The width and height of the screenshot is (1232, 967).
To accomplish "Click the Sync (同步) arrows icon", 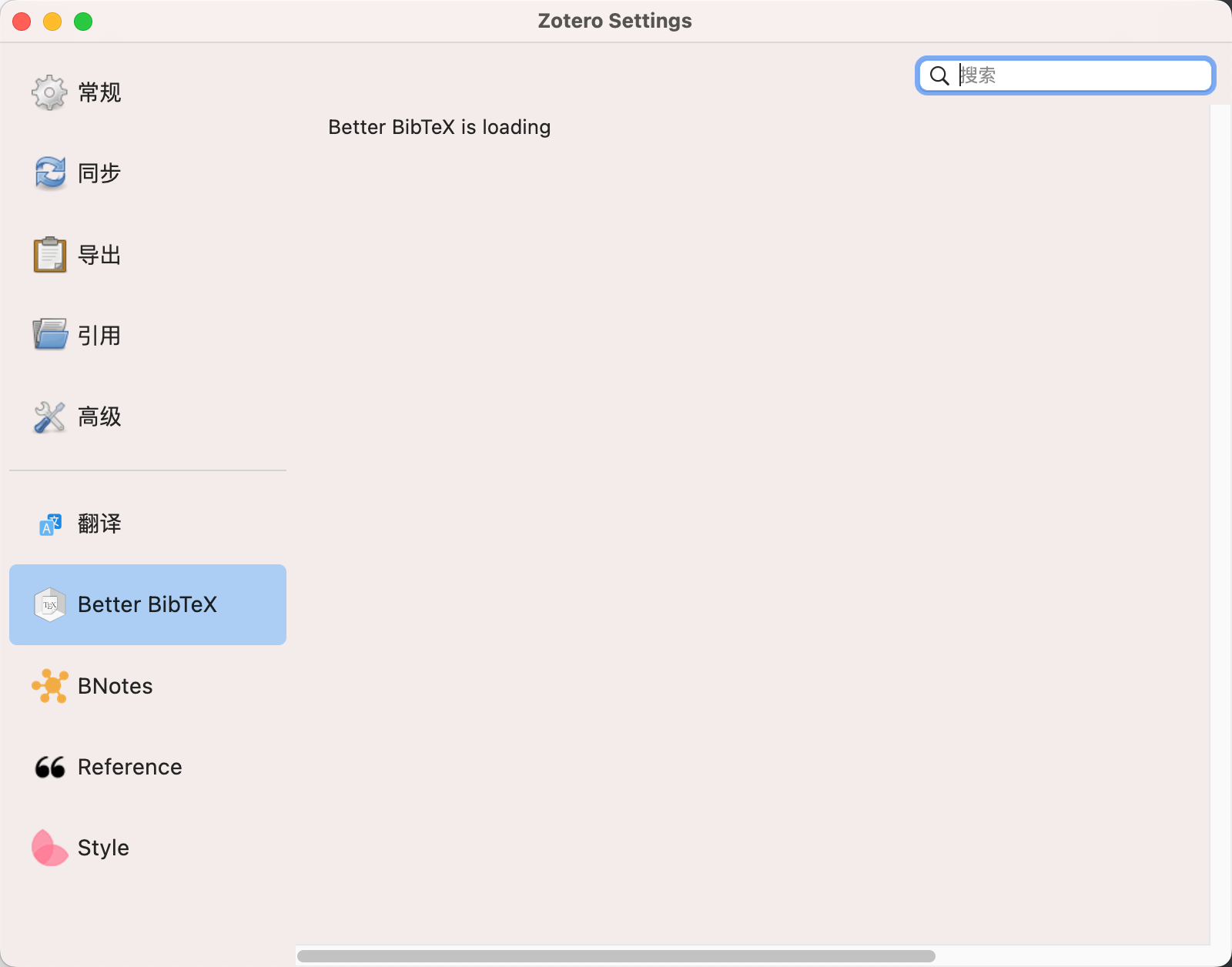I will (50, 173).
